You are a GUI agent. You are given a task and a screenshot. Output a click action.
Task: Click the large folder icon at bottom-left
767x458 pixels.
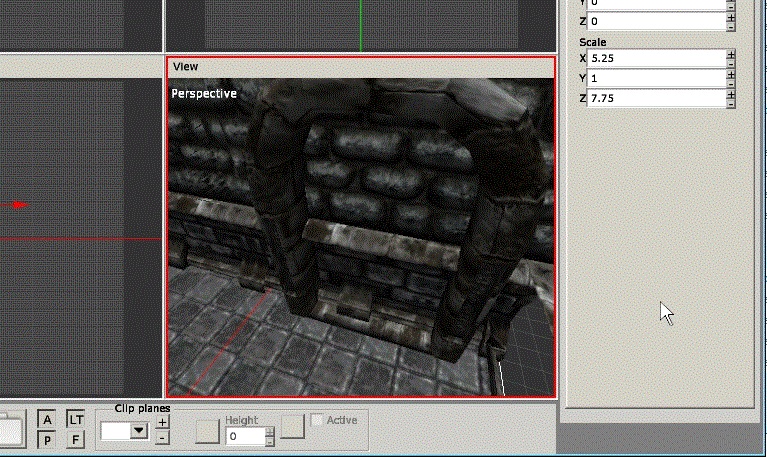click(x=10, y=430)
